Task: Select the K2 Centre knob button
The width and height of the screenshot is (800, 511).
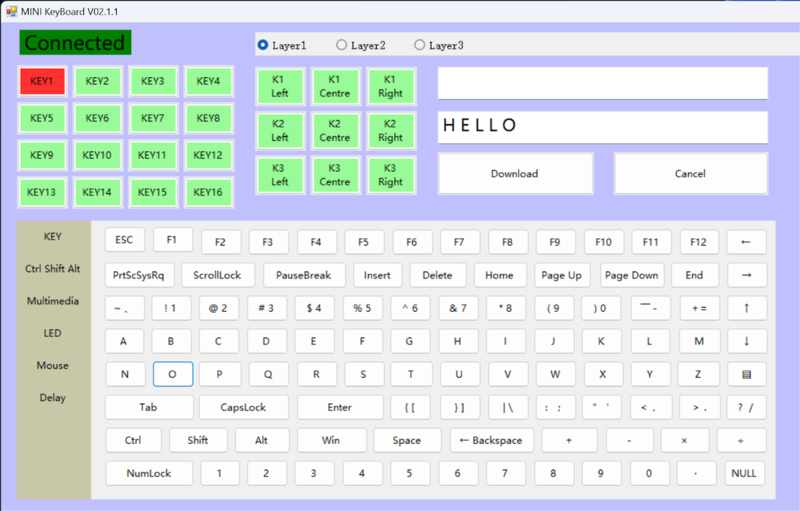Action: [334, 130]
